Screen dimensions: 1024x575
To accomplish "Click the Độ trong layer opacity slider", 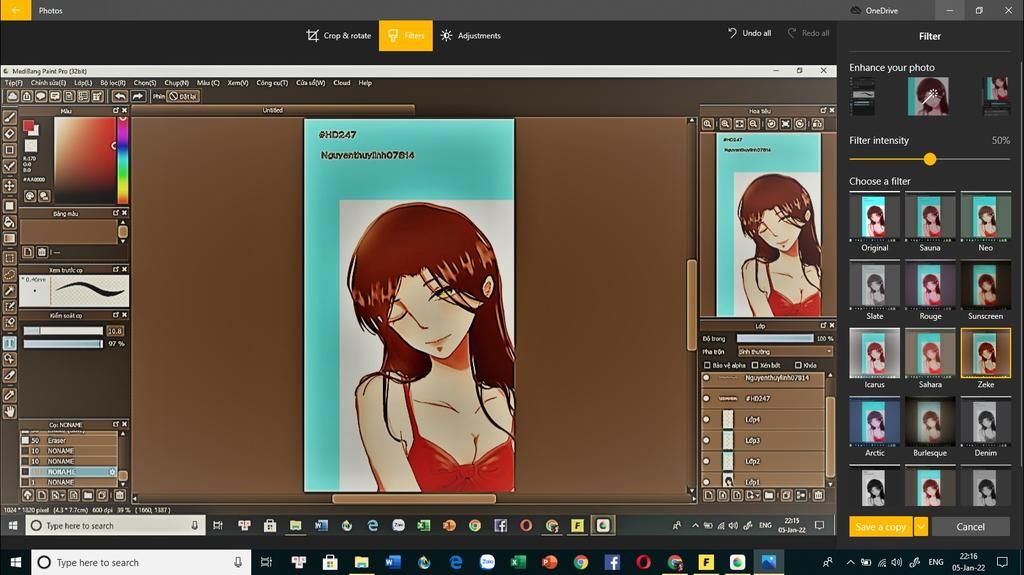I will (x=775, y=338).
